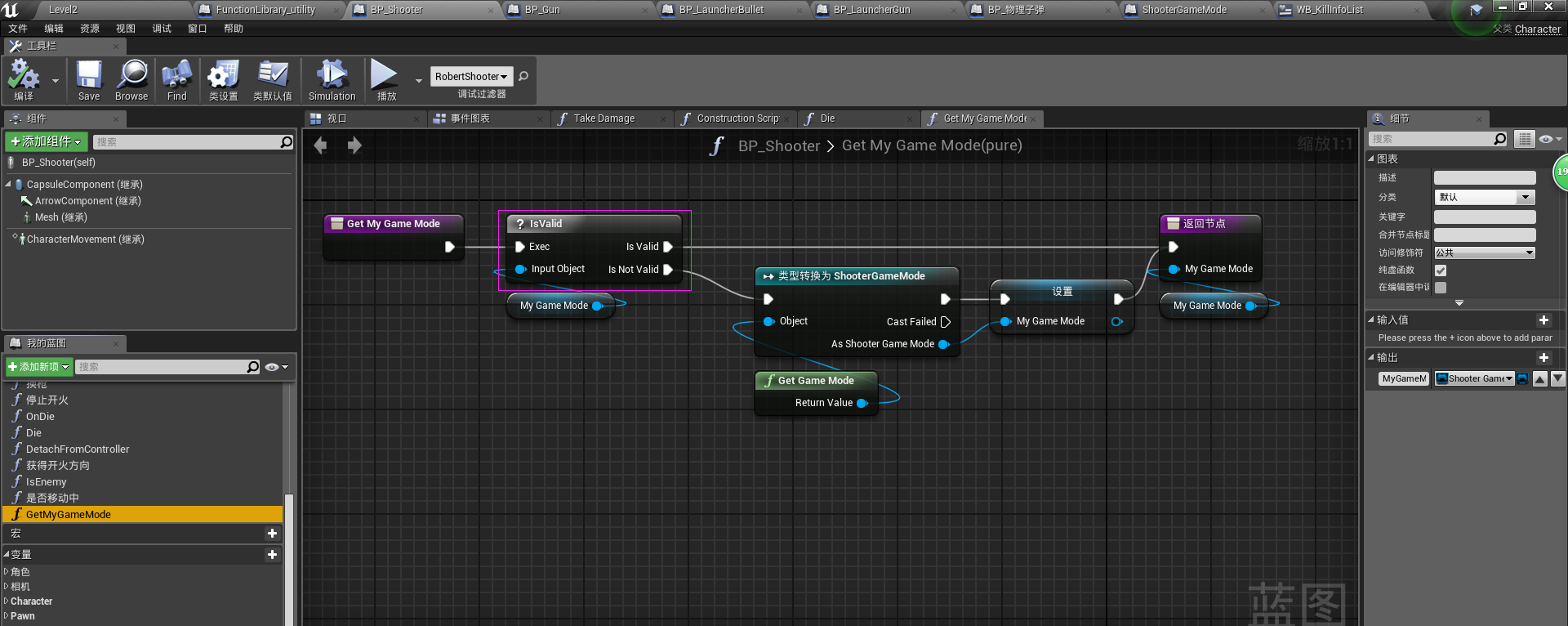Click Cast Failed execution pin
This screenshot has width=1568, height=626.
click(x=946, y=322)
